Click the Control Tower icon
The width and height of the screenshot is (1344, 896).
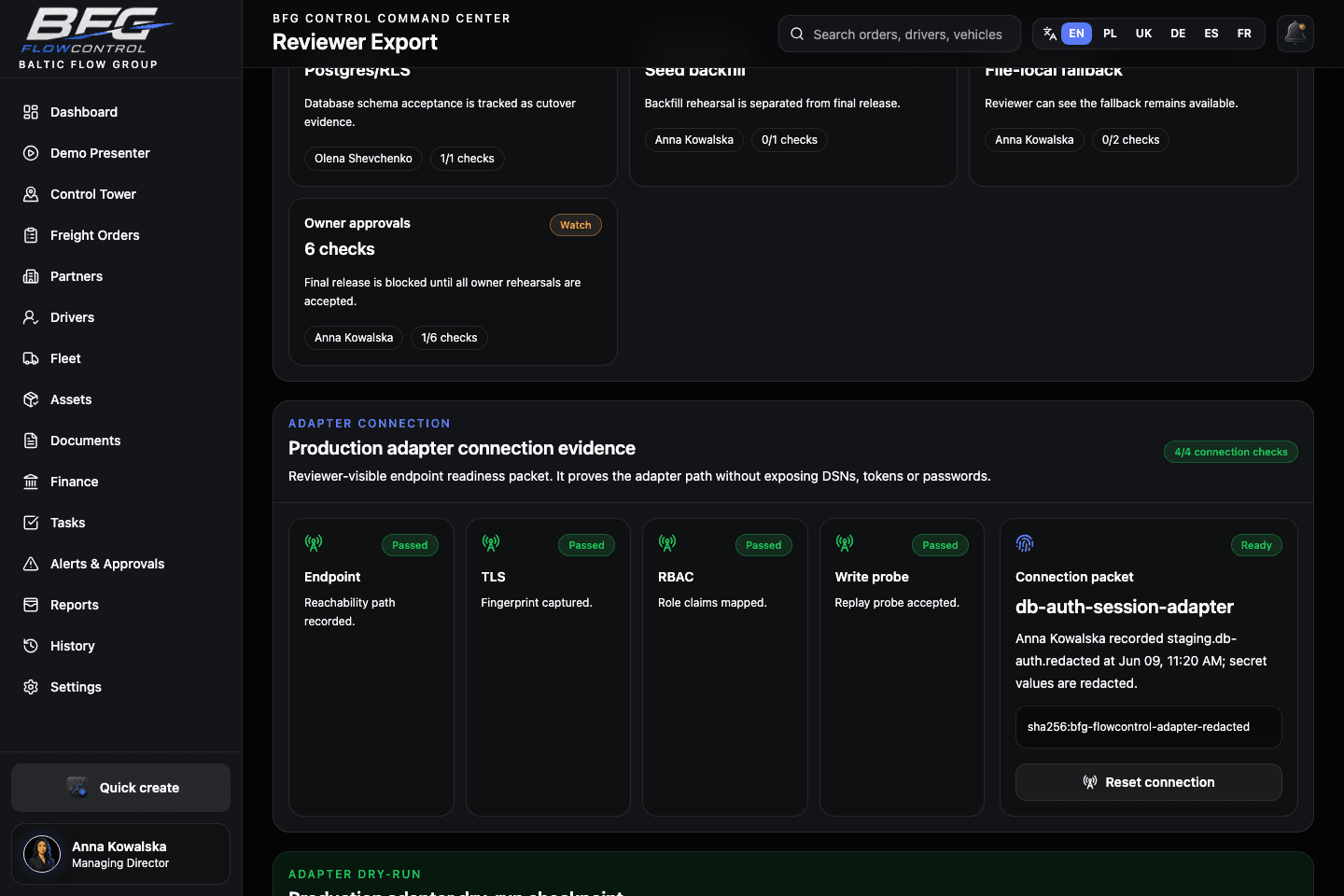pyautogui.click(x=31, y=194)
